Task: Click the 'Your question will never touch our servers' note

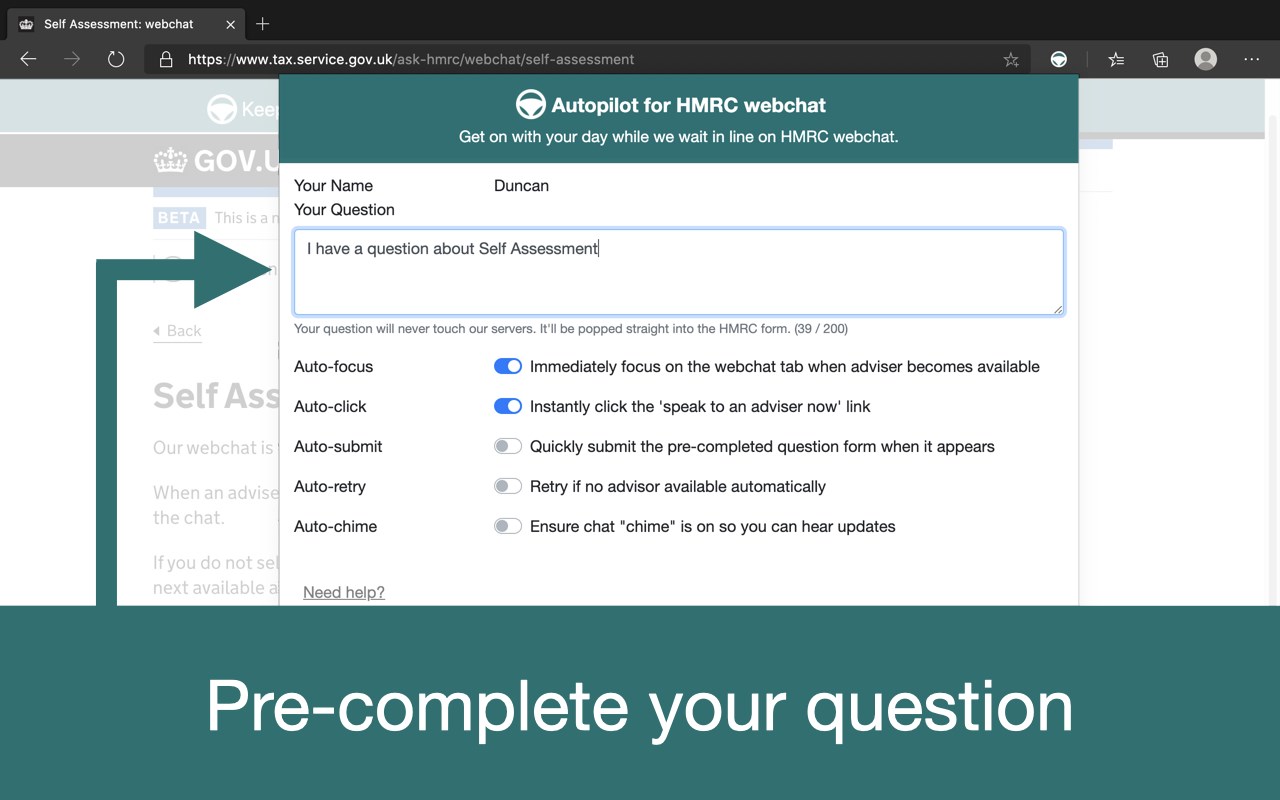Action: click(x=571, y=328)
